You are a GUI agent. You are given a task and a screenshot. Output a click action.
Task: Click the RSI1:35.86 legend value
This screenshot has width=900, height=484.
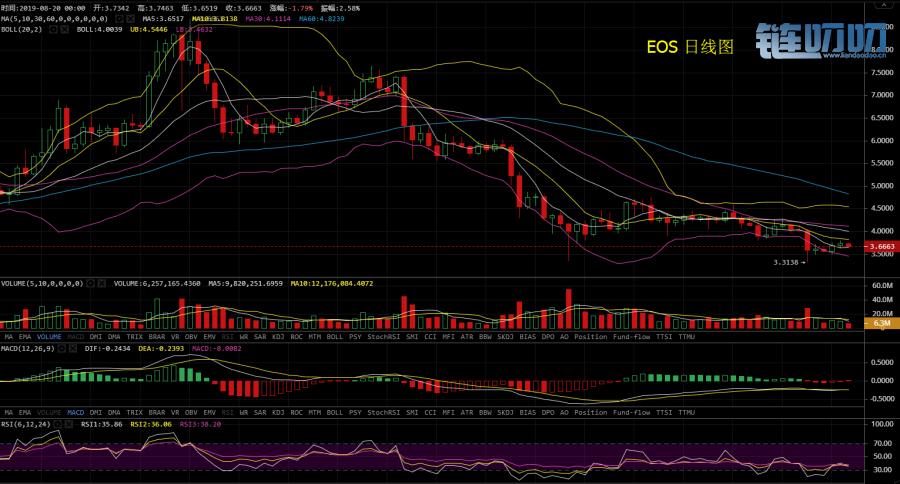click(x=102, y=424)
